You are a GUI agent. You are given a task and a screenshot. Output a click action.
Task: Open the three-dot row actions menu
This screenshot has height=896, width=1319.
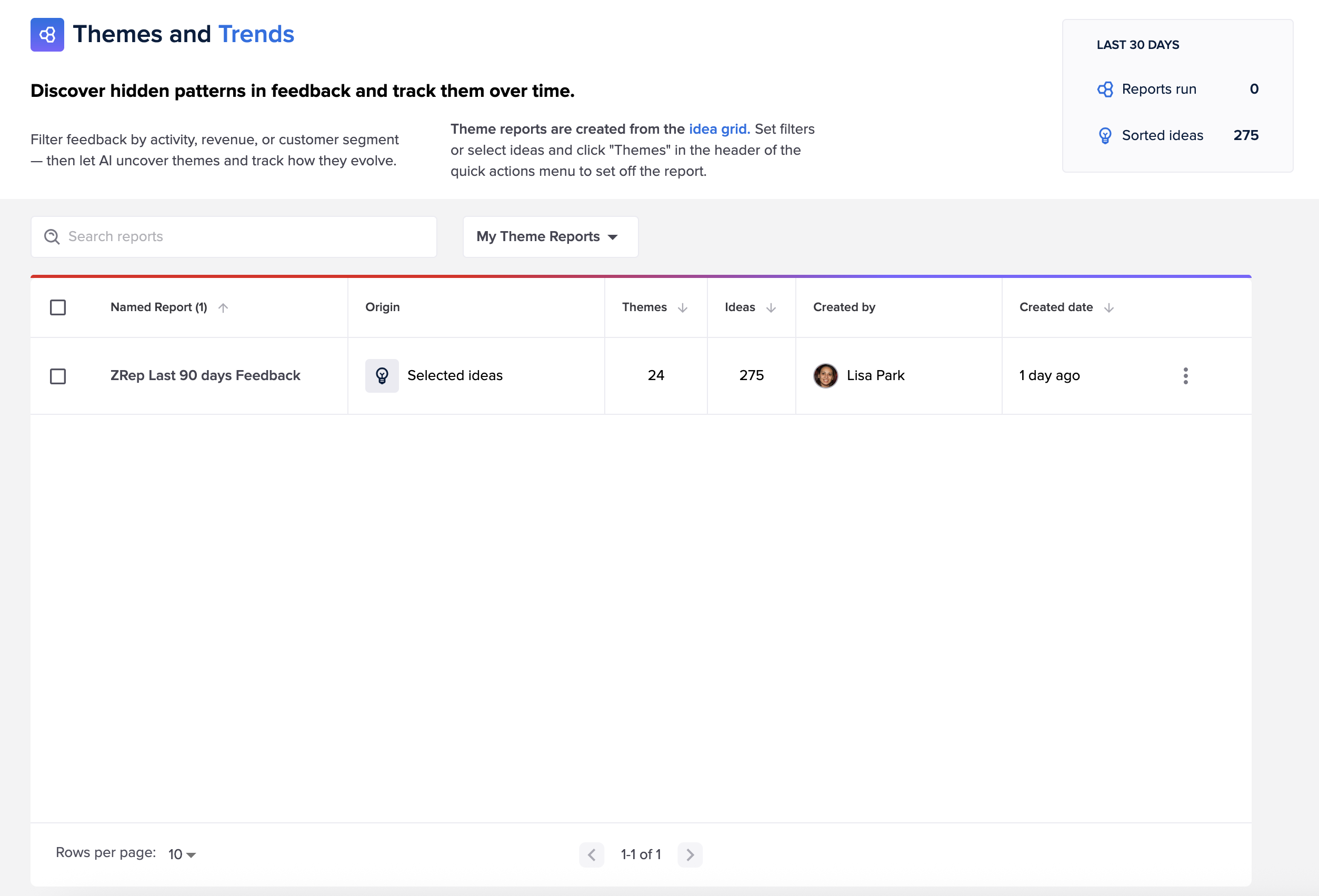(x=1185, y=375)
